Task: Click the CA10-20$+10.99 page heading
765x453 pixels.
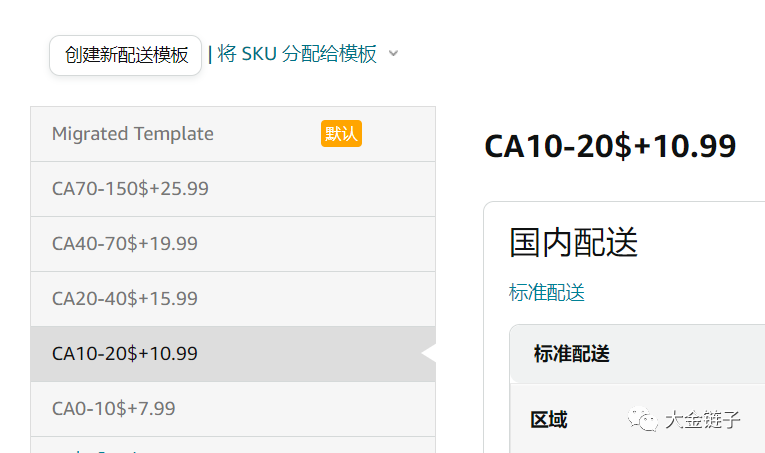Action: pyautogui.click(x=610, y=146)
